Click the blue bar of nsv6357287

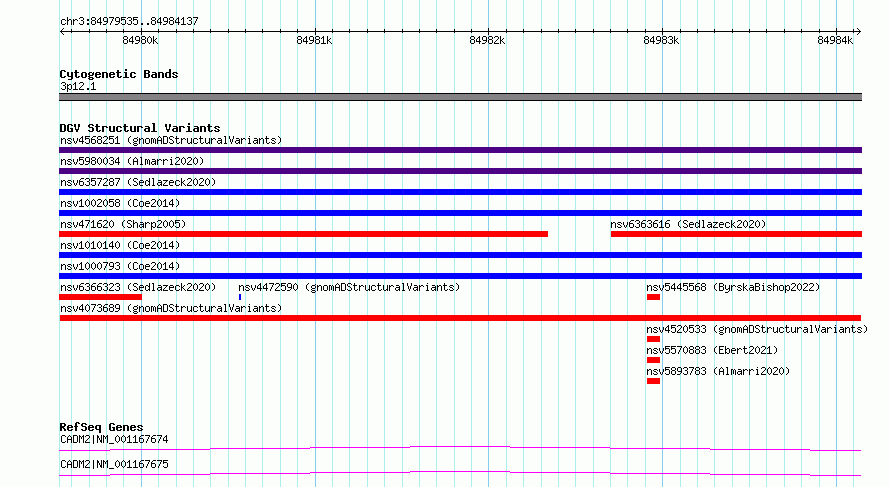pyautogui.click(x=460, y=192)
